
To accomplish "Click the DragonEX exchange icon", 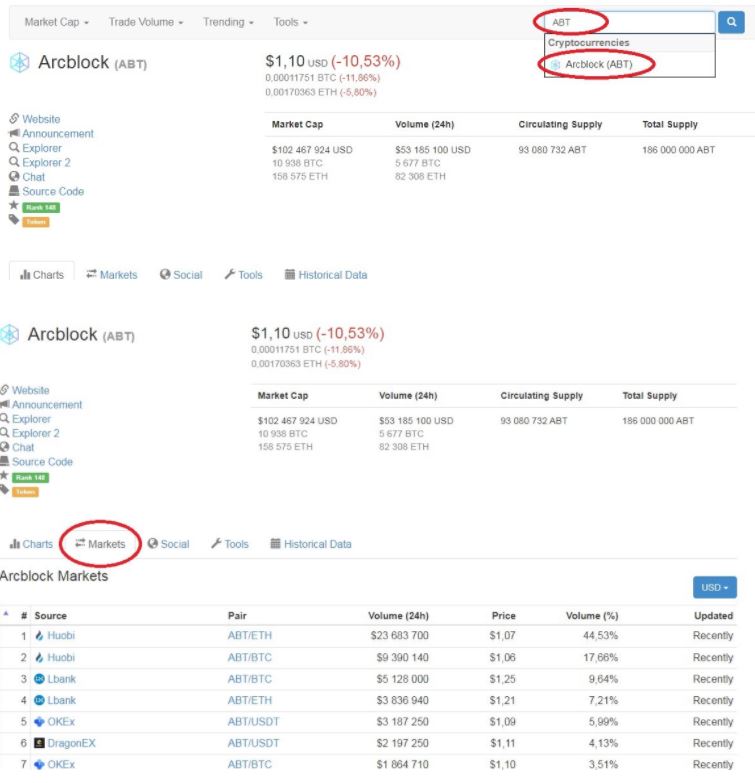I will (x=39, y=743).
